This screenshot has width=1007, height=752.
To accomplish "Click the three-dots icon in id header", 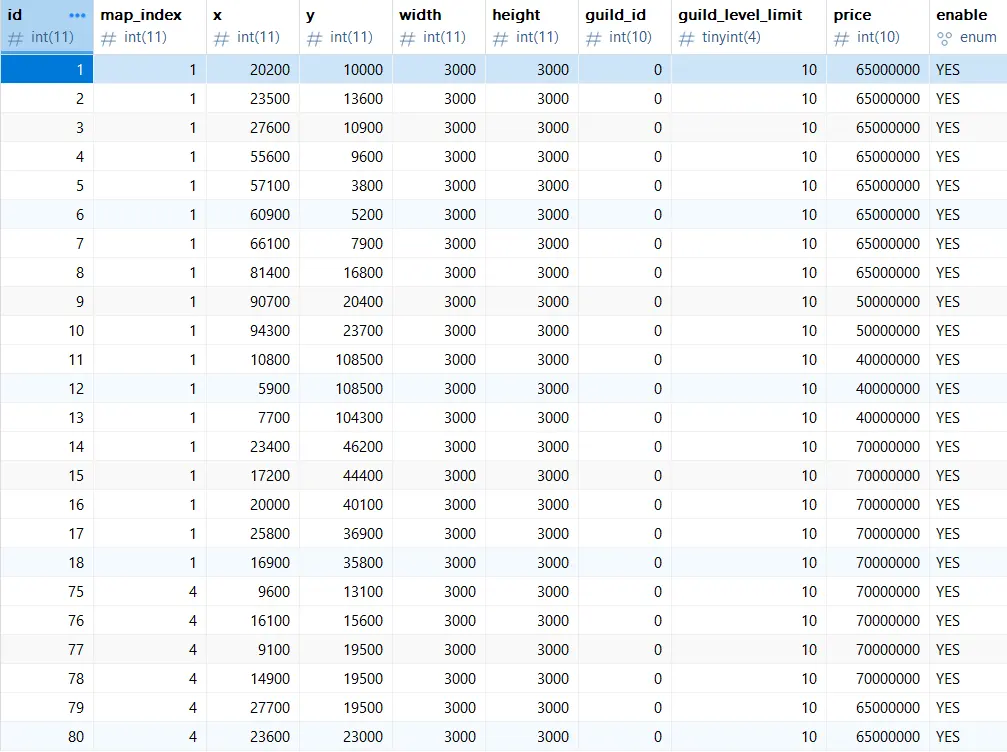I will click(77, 16).
